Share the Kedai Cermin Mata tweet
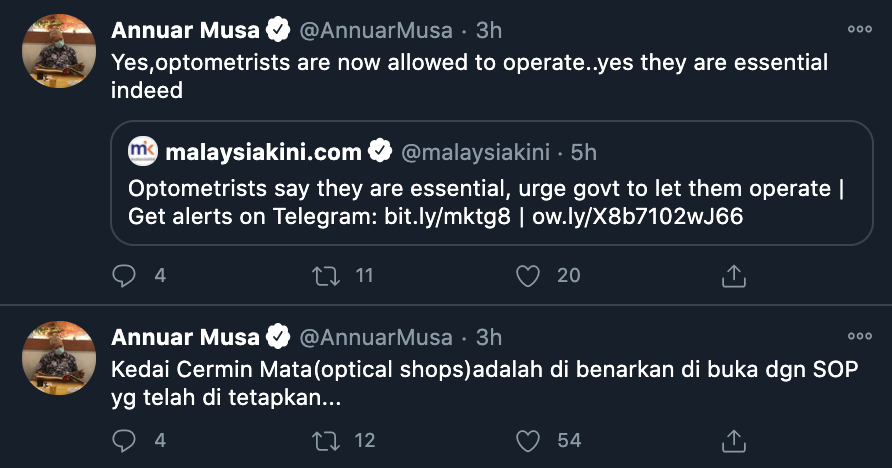Image resolution: width=892 pixels, height=468 pixels. click(x=733, y=440)
